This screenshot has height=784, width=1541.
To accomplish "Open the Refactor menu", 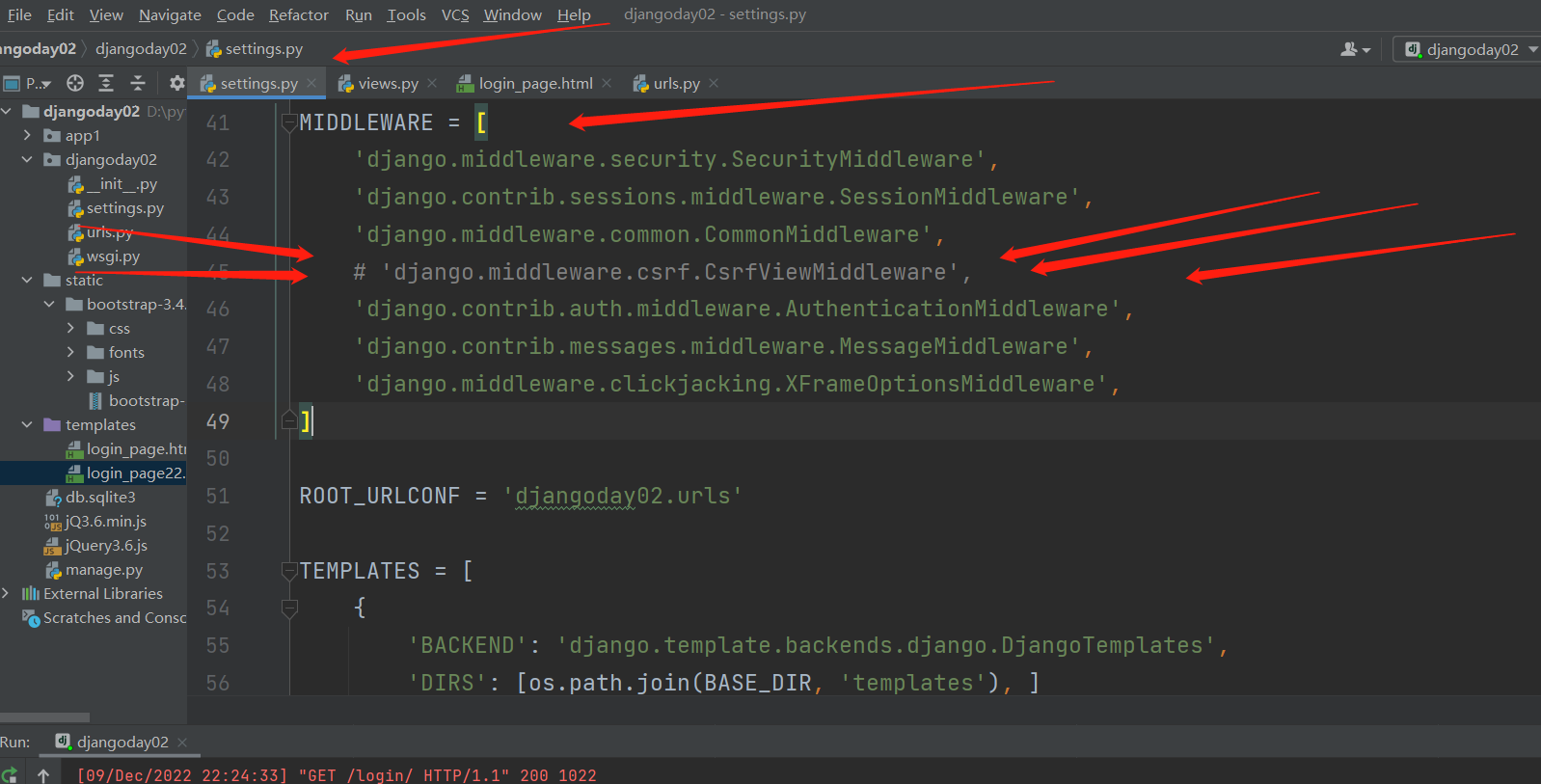I will point(299,14).
